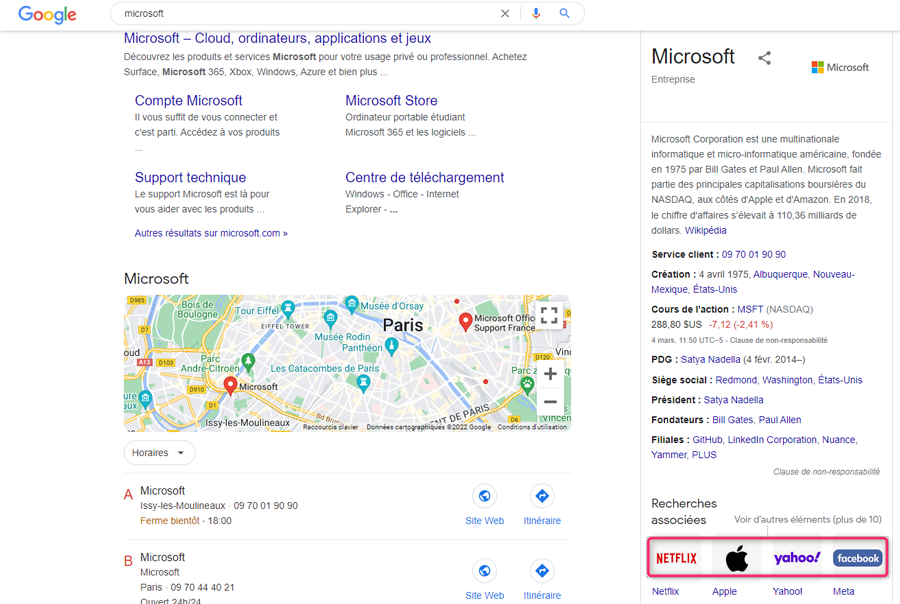Select the Microsoft listing A title

(162, 491)
